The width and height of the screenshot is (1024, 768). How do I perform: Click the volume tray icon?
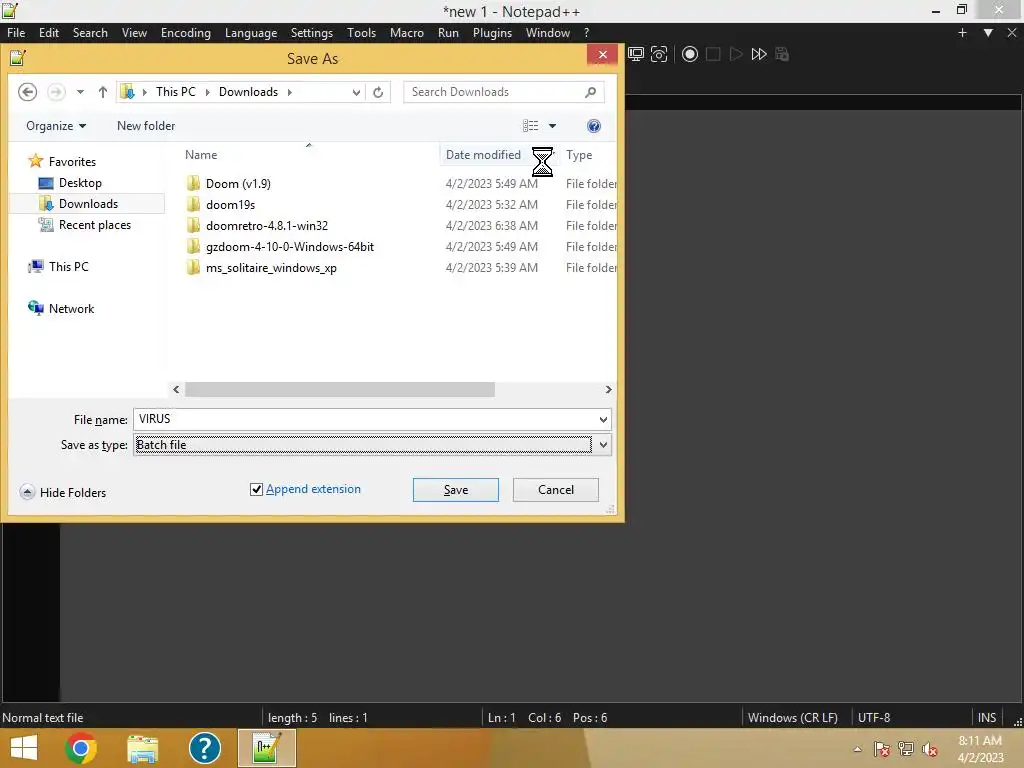(930, 749)
